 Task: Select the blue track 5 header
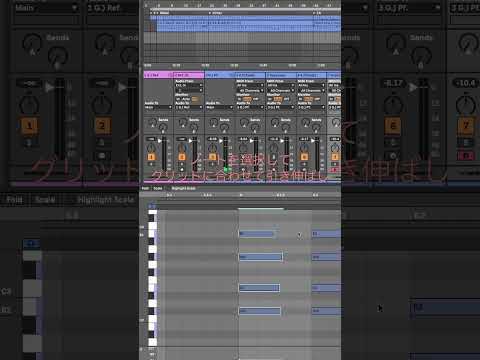281,75
